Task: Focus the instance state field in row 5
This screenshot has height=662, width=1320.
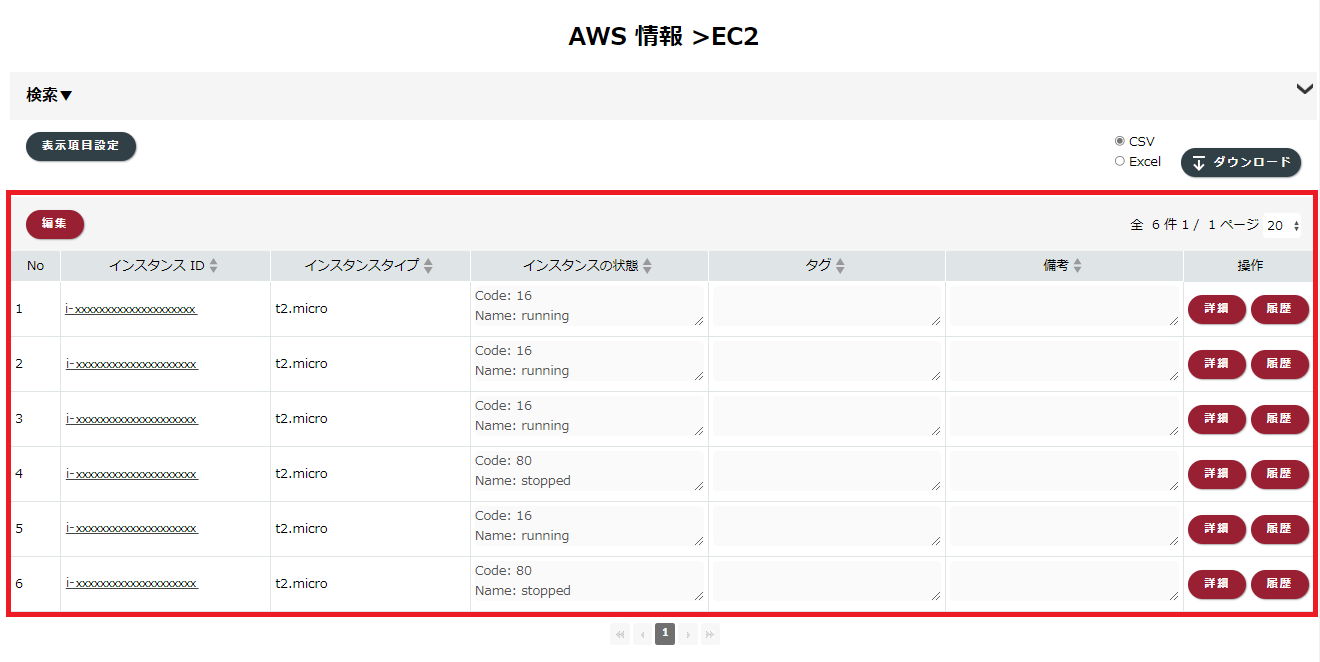Action: coord(589,526)
